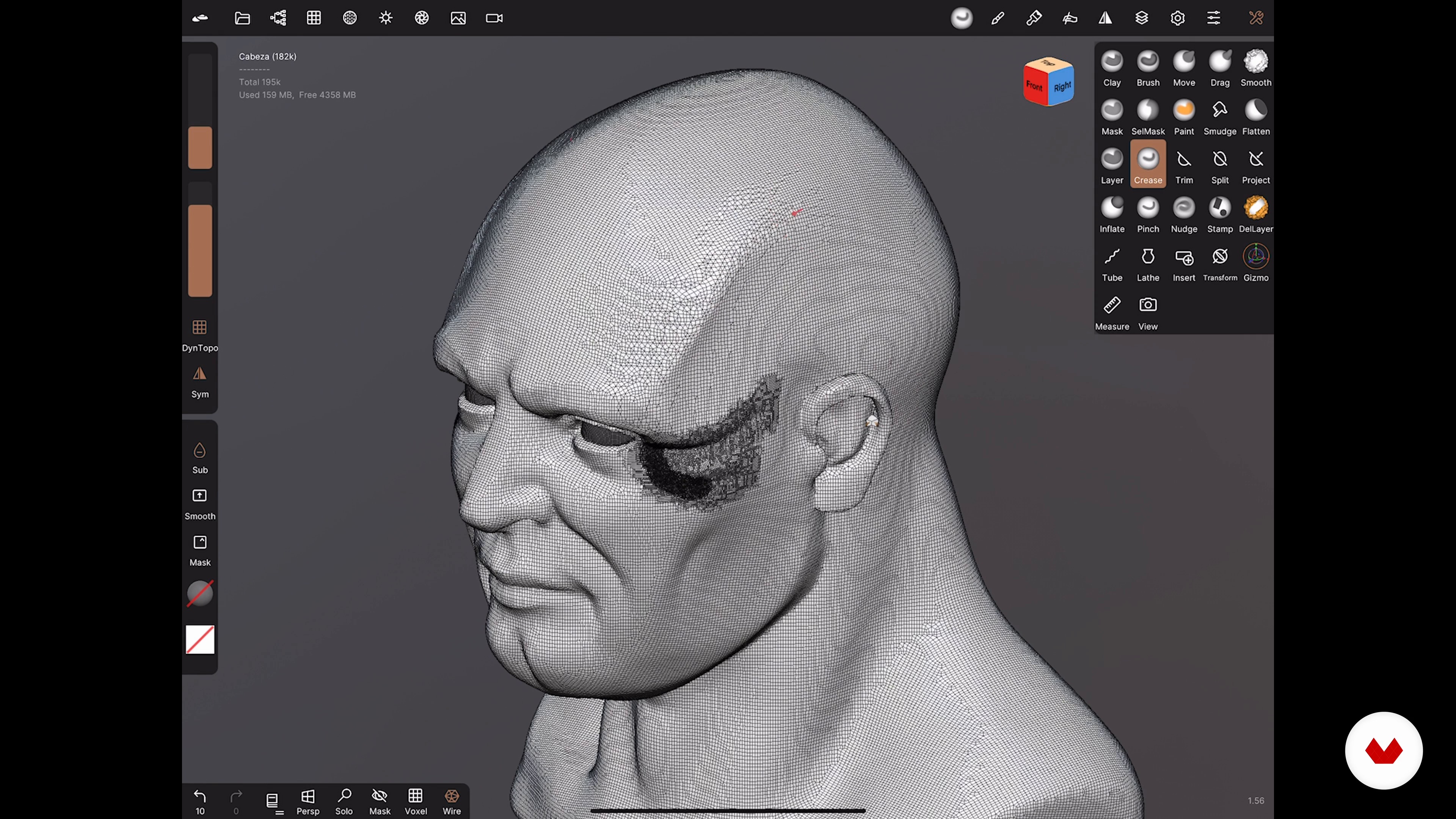Select the Project tool
1456x819 pixels.
point(1256,166)
